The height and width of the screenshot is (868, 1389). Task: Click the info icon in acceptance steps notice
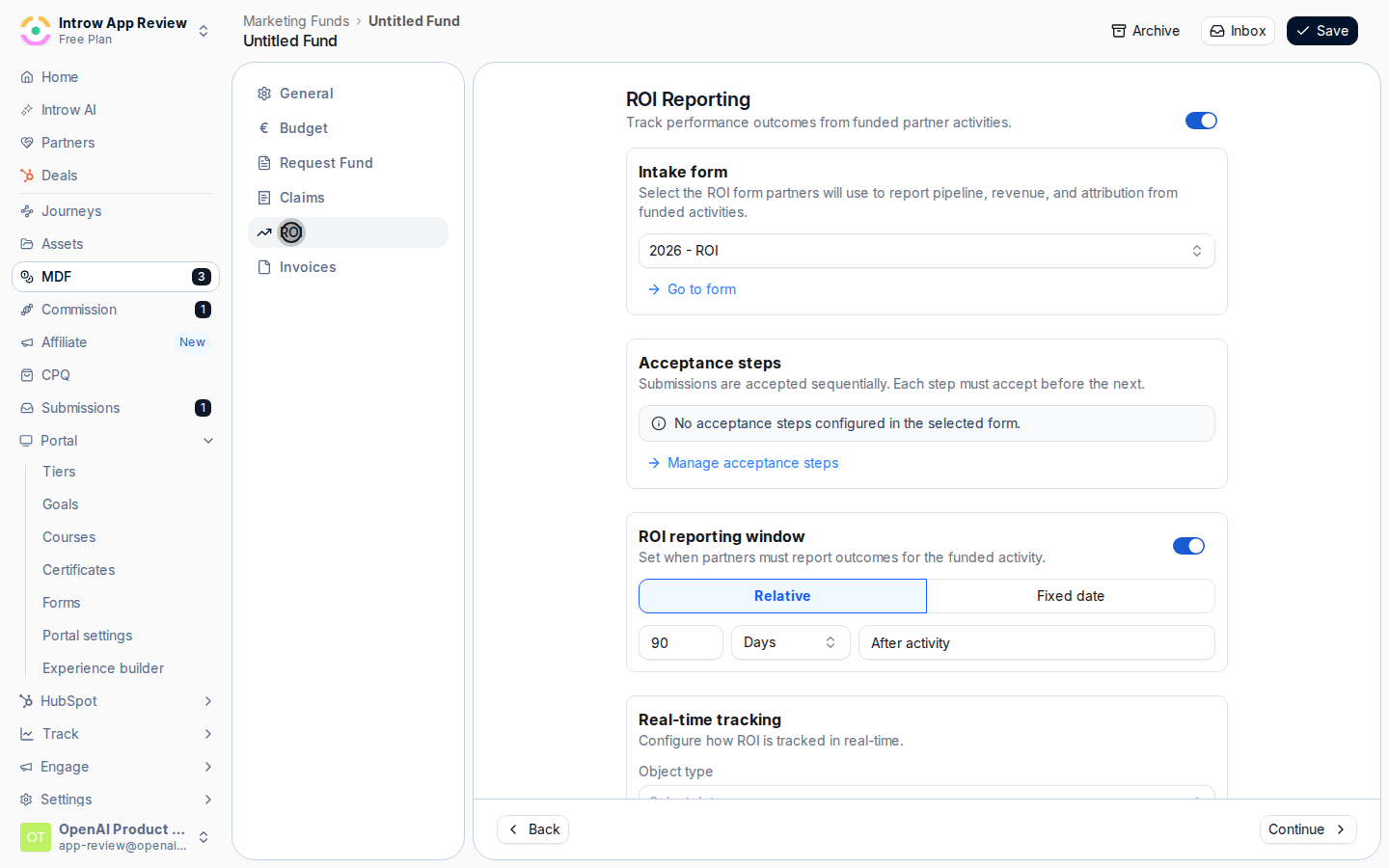click(x=659, y=423)
